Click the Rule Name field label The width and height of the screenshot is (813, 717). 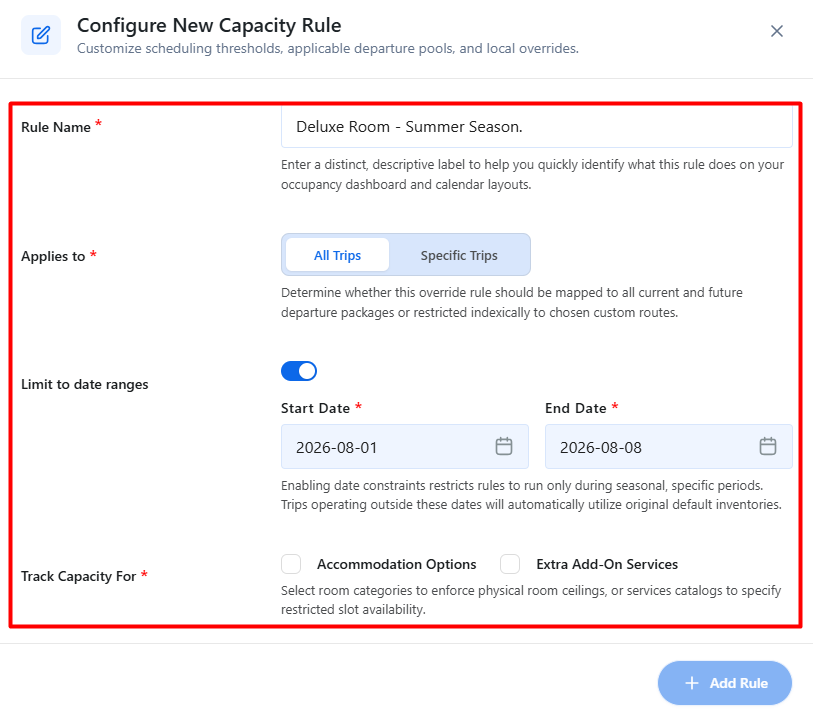pos(56,127)
